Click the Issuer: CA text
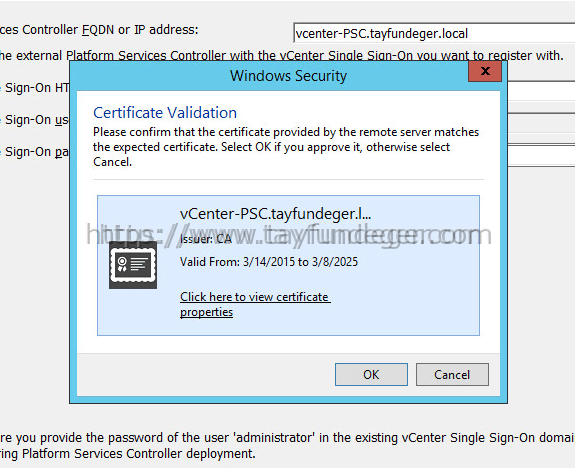The height and width of the screenshot is (468, 575). [x=206, y=239]
